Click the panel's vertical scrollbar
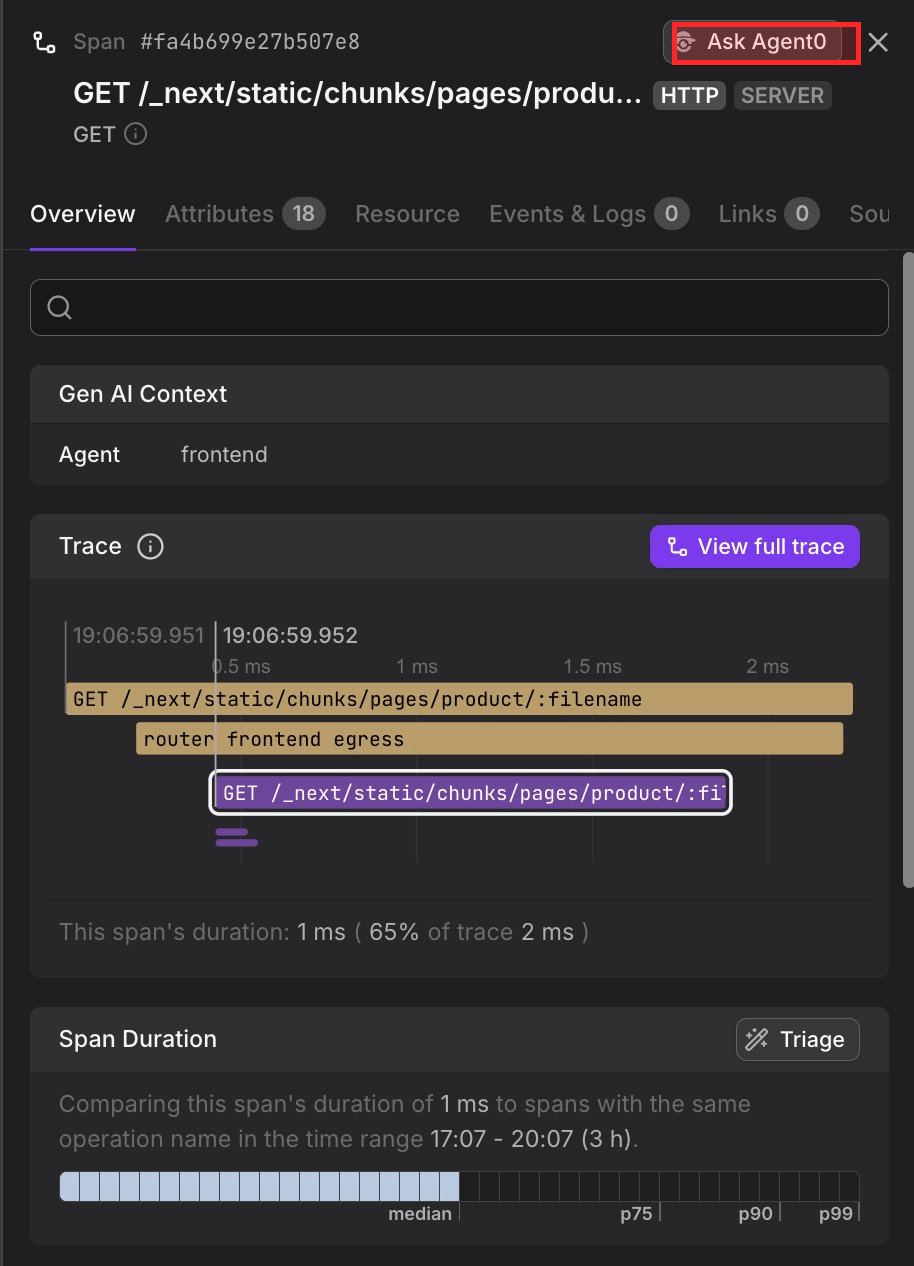This screenshot has height=1266, width=914. tap(907, 570)
